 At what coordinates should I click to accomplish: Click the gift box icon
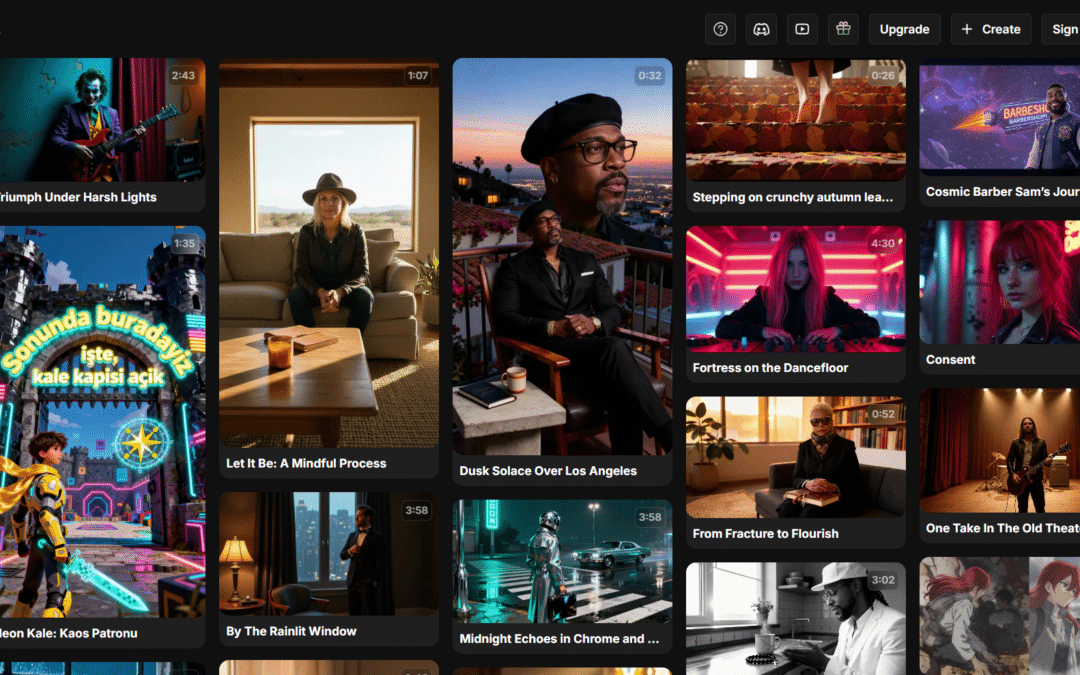tap(843, 29)
